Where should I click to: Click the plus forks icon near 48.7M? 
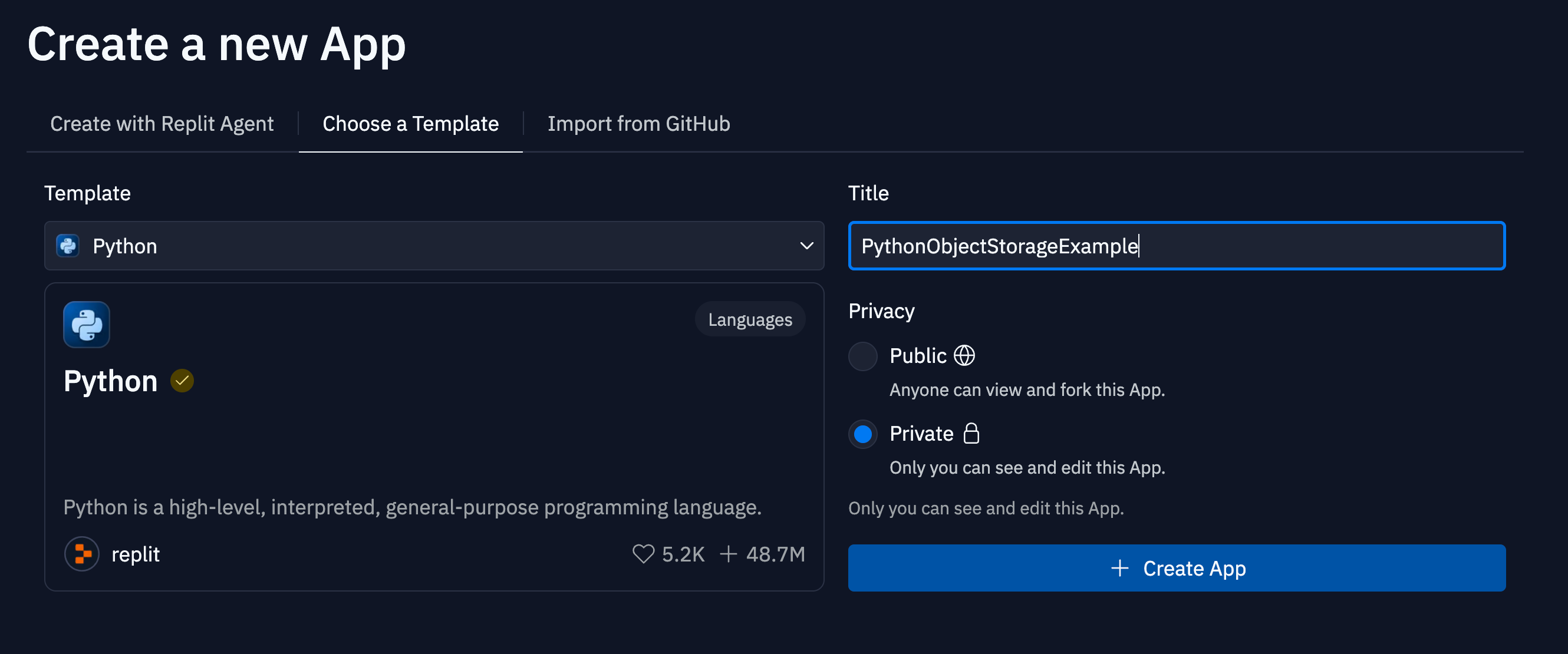click(728, 554)
